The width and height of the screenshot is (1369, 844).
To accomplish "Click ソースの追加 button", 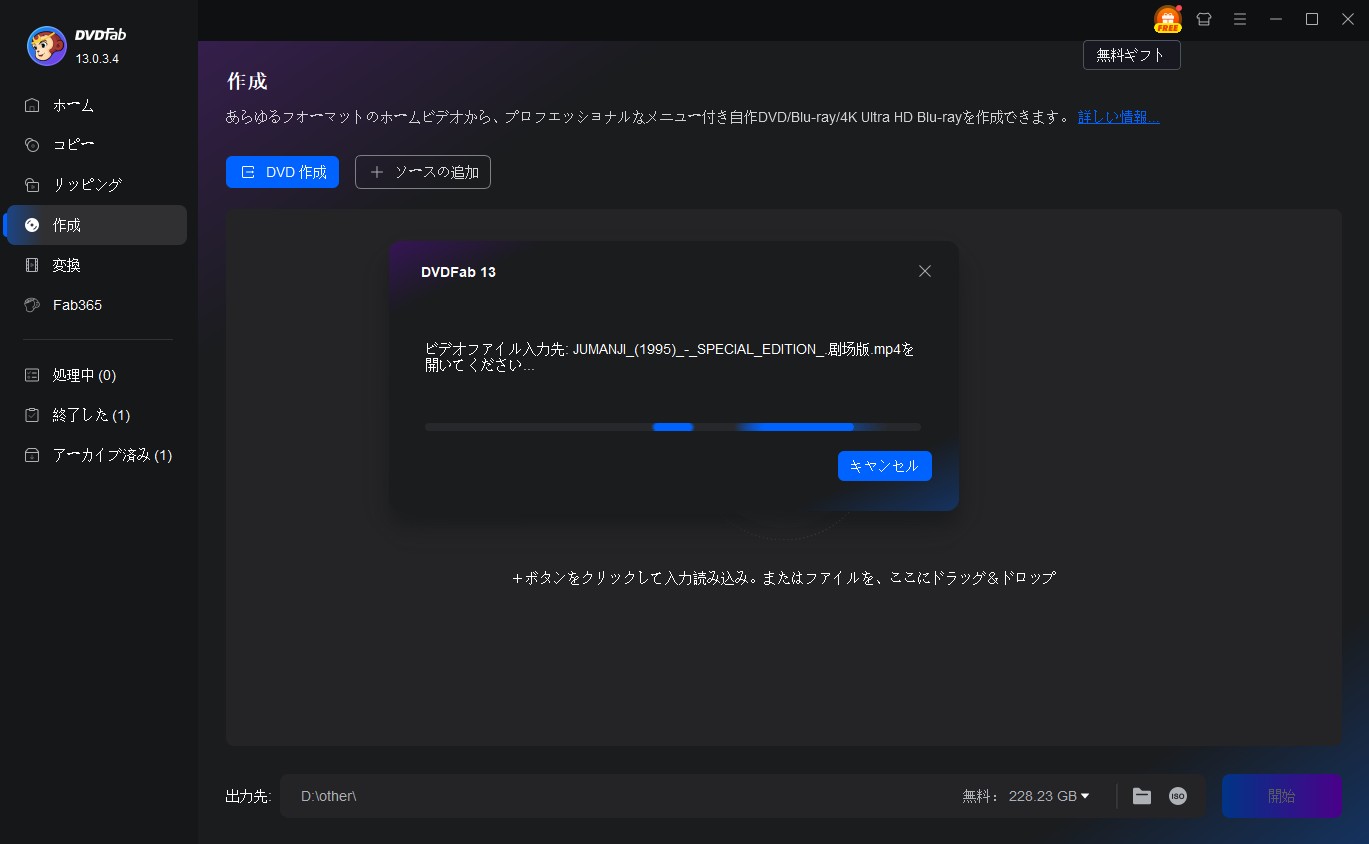I will (423, 172).
